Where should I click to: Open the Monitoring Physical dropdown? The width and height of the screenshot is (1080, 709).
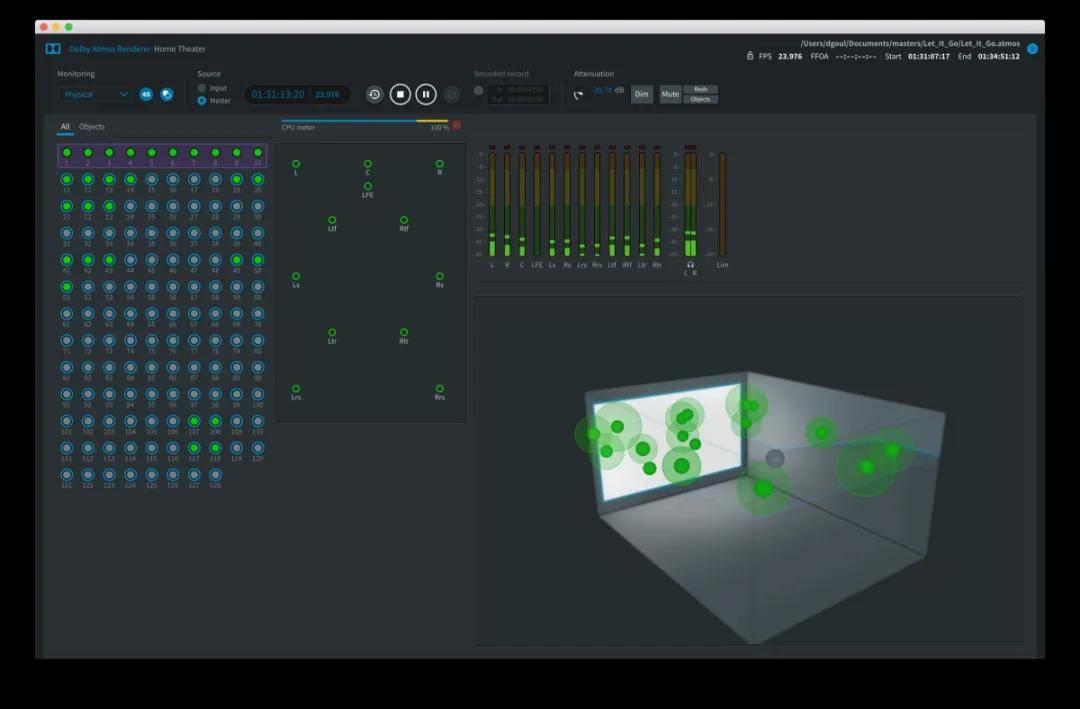pyautogui.click(x=95, y=94)
